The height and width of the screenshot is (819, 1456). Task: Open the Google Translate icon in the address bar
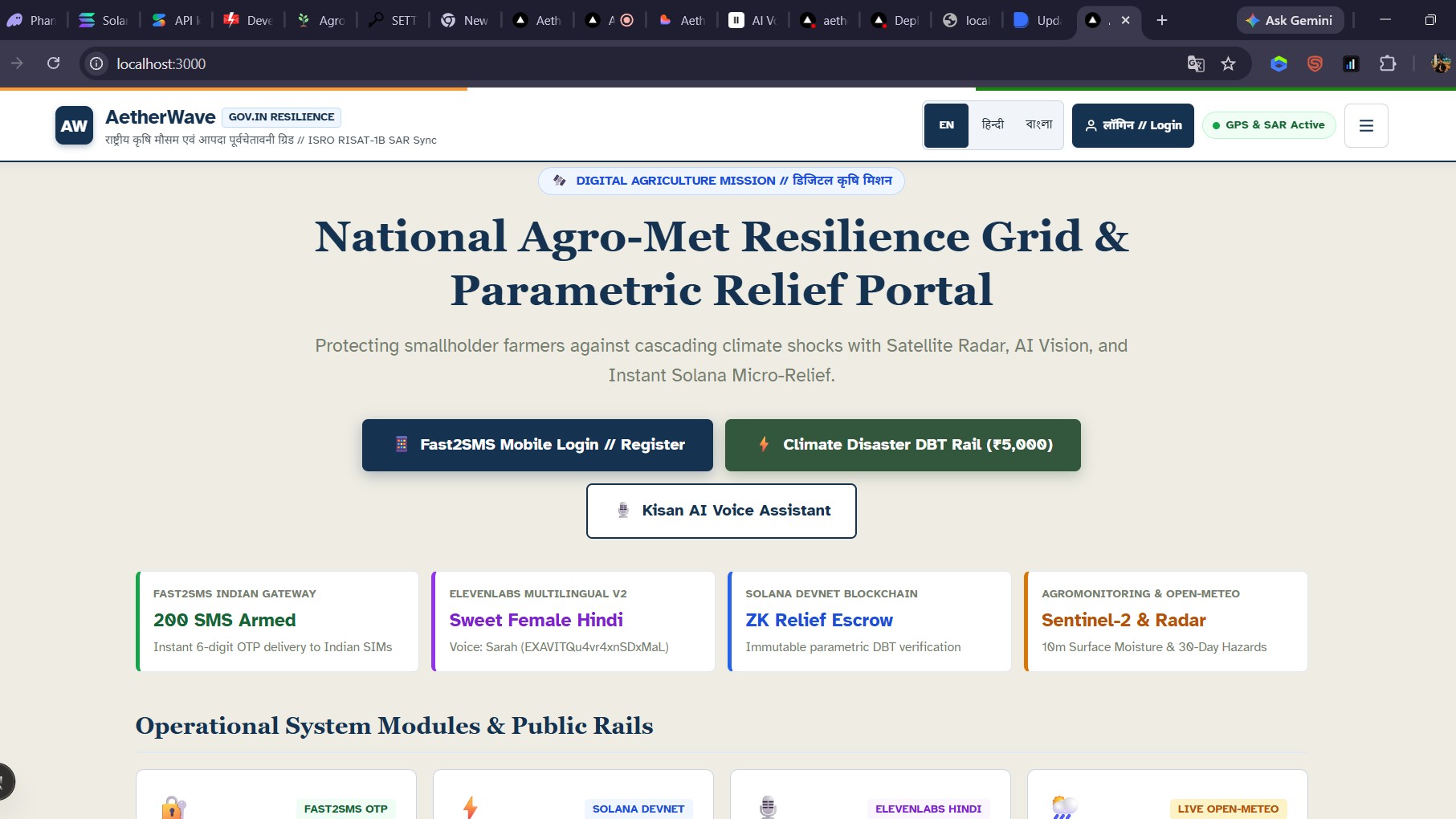1196,63
